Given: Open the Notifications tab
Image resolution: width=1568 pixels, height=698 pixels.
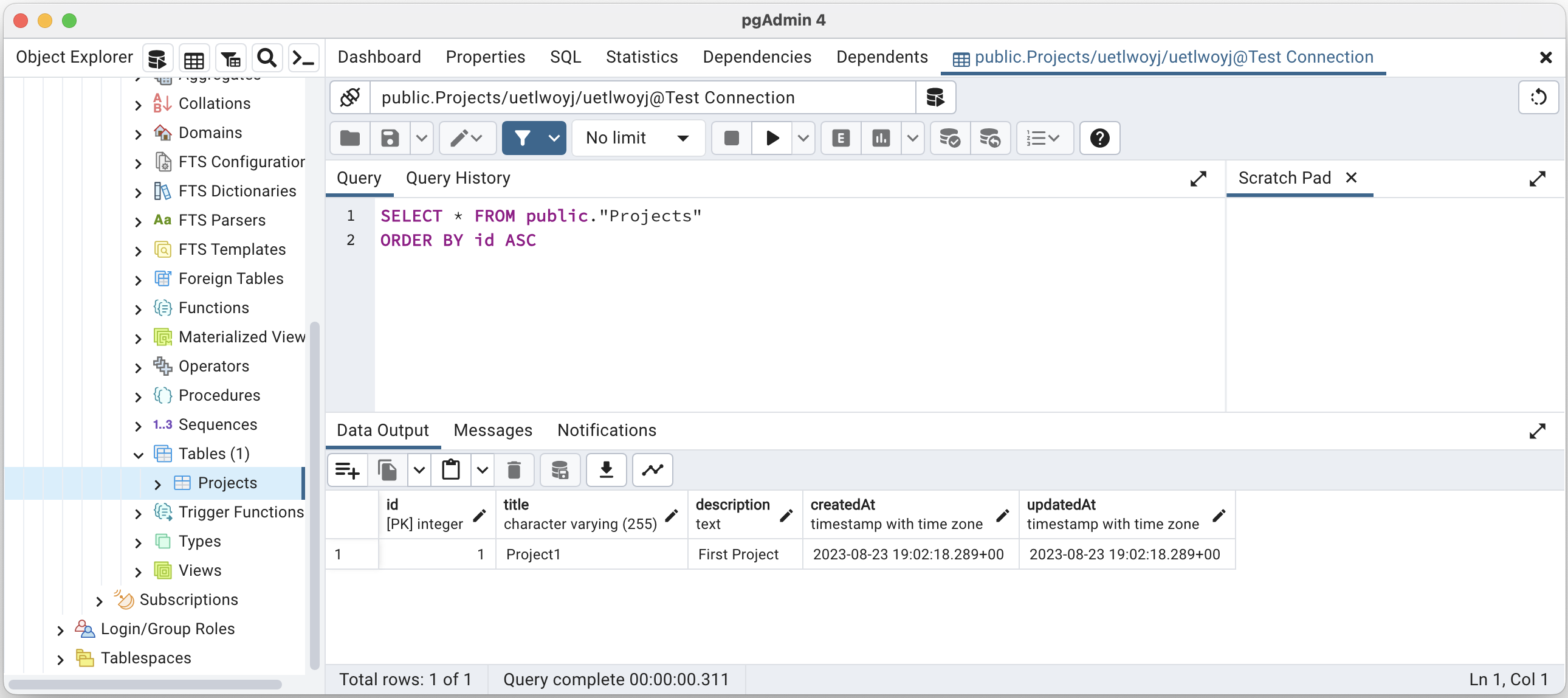Looking at the screenshot, I should [607, 430].
